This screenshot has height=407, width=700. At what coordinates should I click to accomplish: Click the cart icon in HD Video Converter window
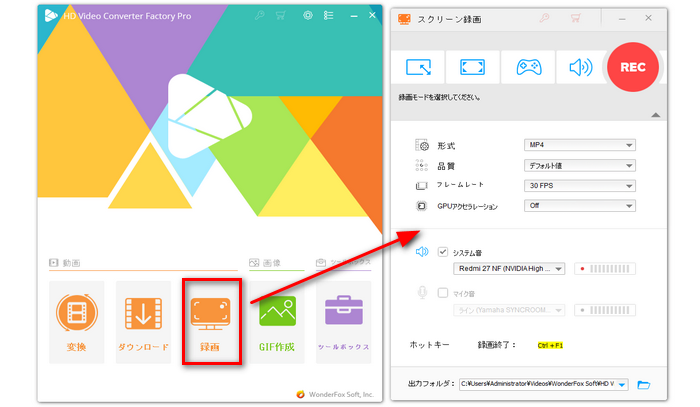[281, 16]
